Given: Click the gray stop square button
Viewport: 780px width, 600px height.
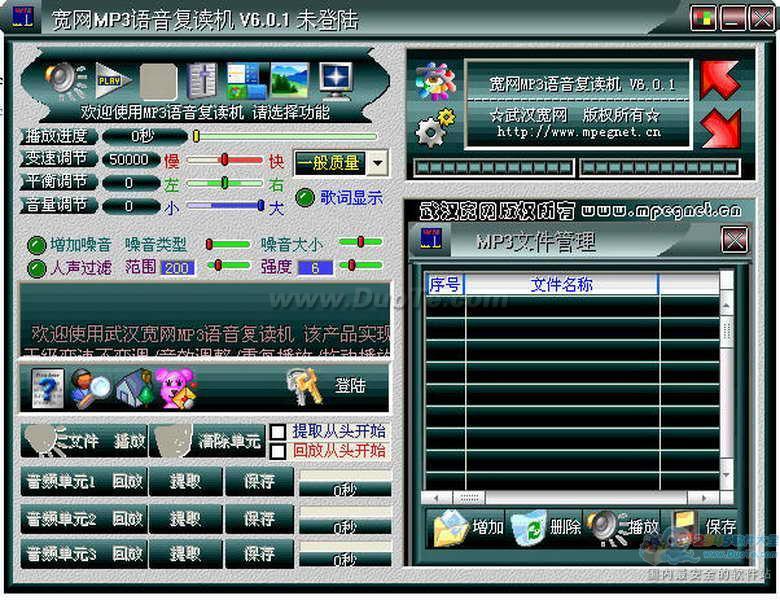Looking at the screenshot, I should tap(158, 81).
